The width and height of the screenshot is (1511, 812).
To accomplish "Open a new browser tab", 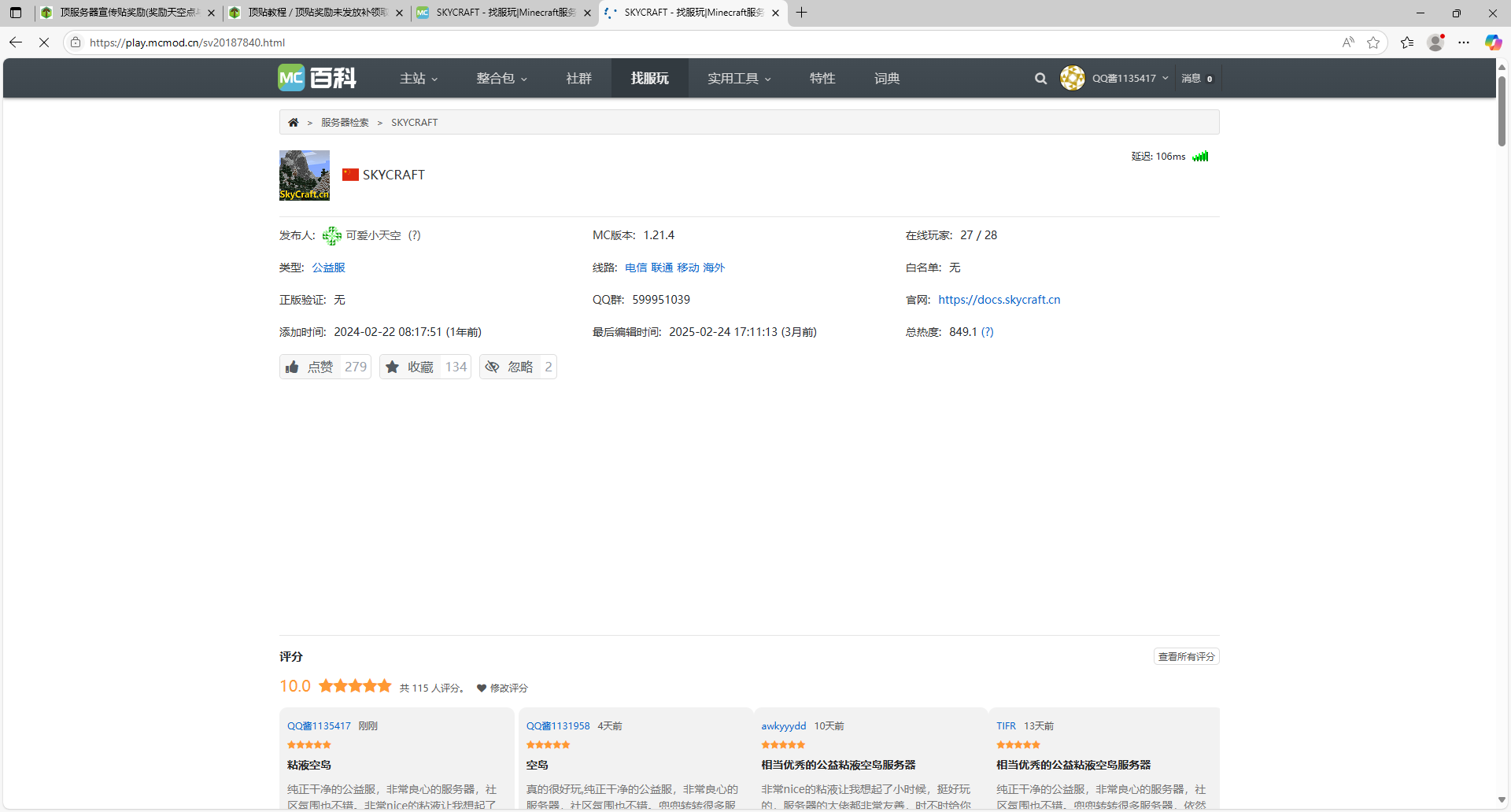I will coord(801,13).
